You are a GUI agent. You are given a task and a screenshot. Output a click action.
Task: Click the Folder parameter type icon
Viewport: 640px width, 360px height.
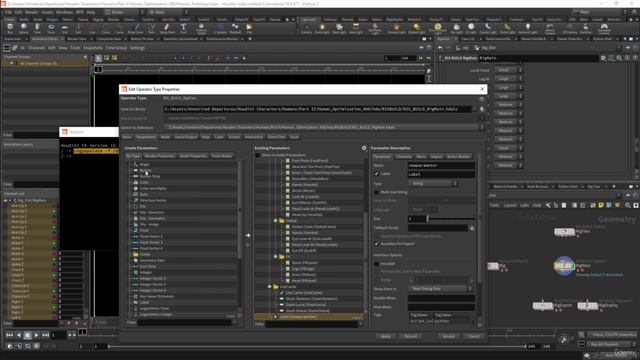[136, 254]
